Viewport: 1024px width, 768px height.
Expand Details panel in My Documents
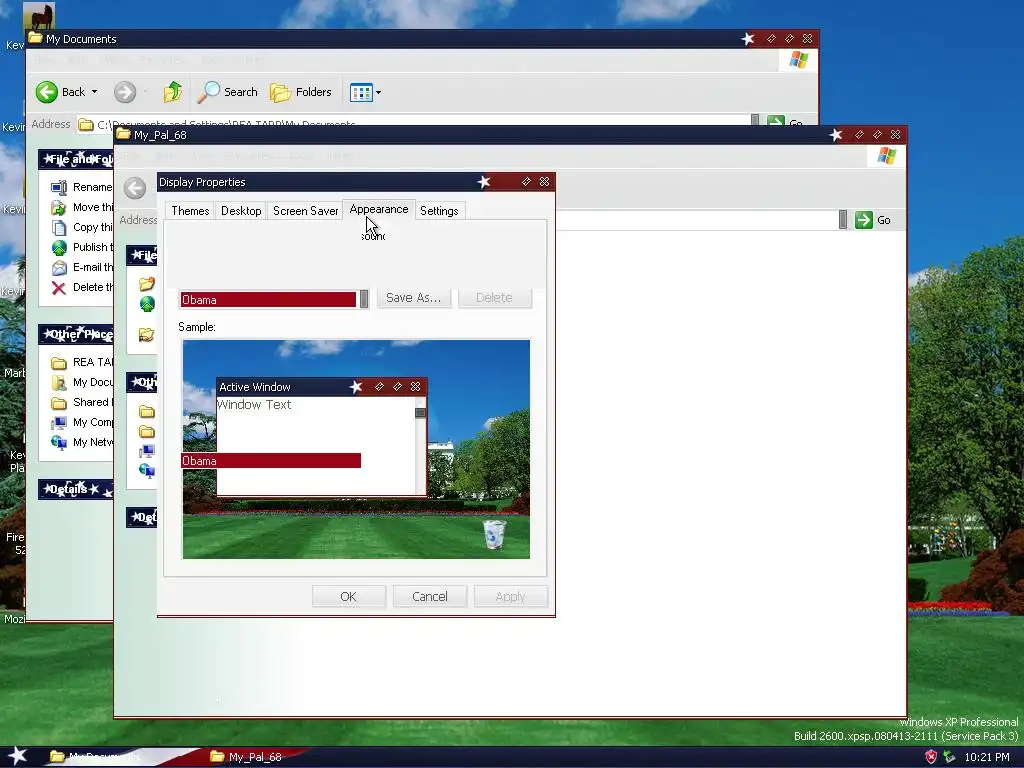pyautogui.click(x=76, y=489)
